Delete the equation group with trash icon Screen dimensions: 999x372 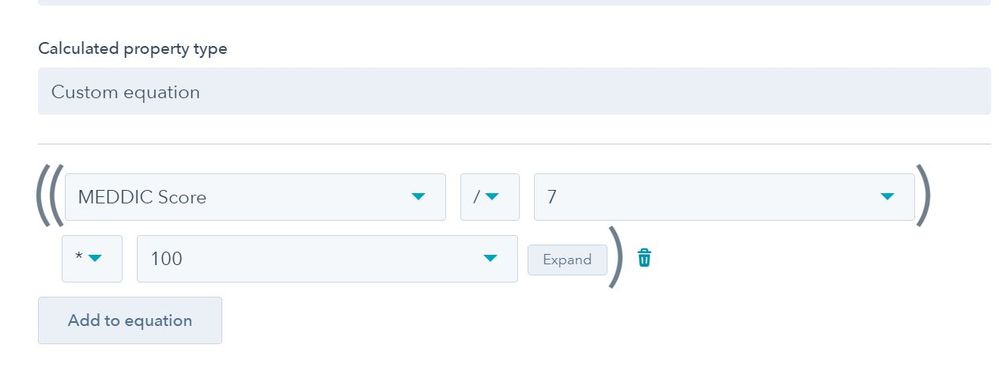[x=644, y=258]
